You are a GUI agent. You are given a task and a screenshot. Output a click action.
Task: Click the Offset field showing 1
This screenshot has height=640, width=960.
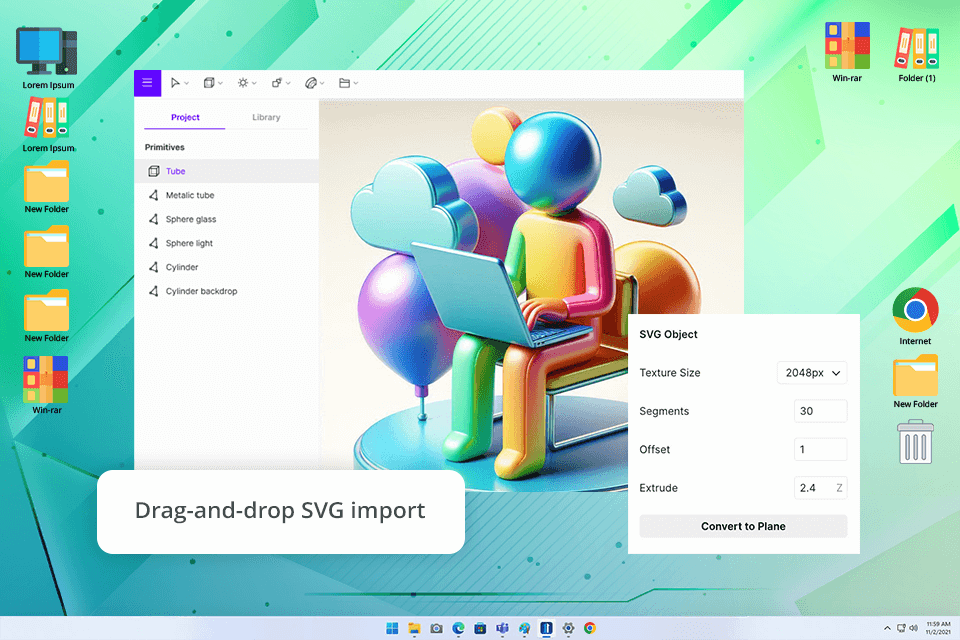point(820,450)
